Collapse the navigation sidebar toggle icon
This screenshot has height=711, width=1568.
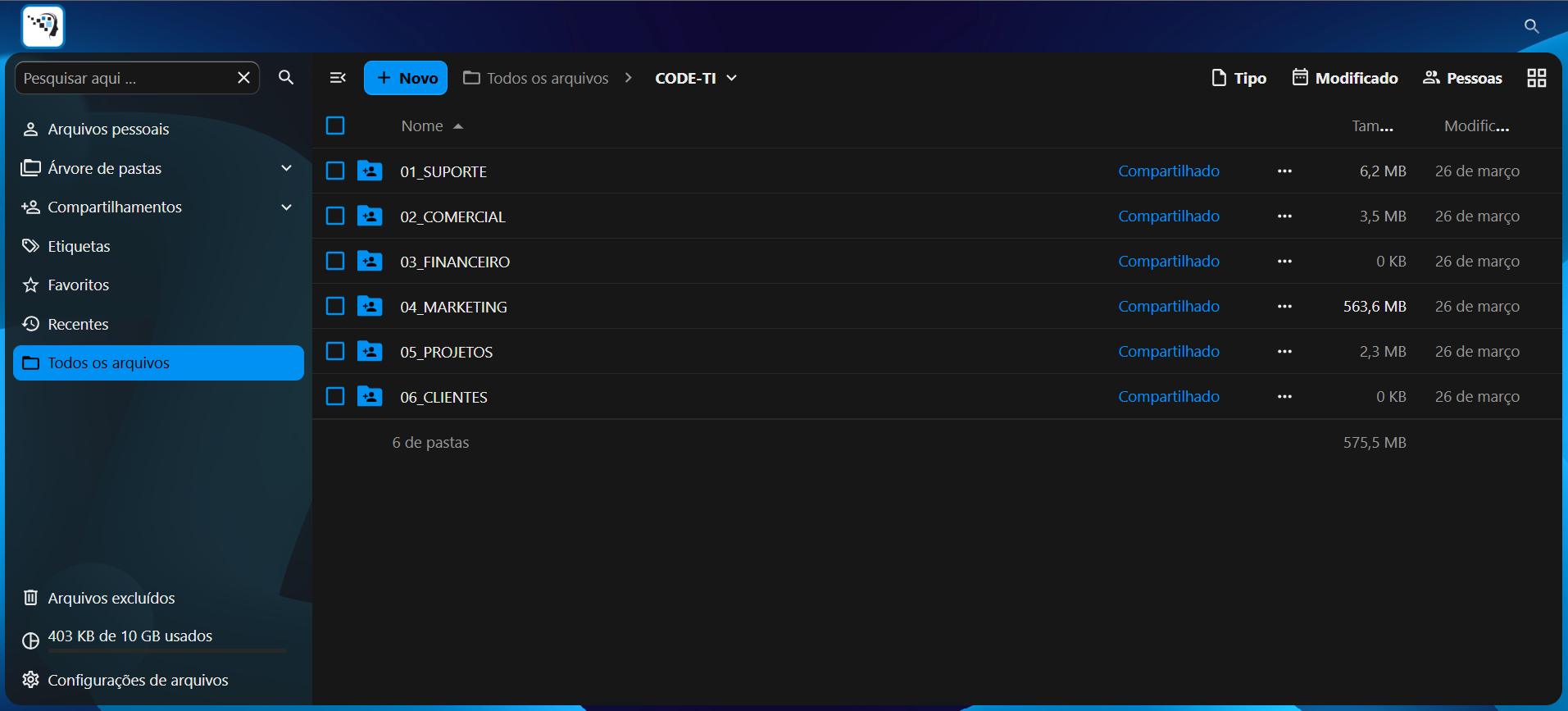[x=338, y=78]
